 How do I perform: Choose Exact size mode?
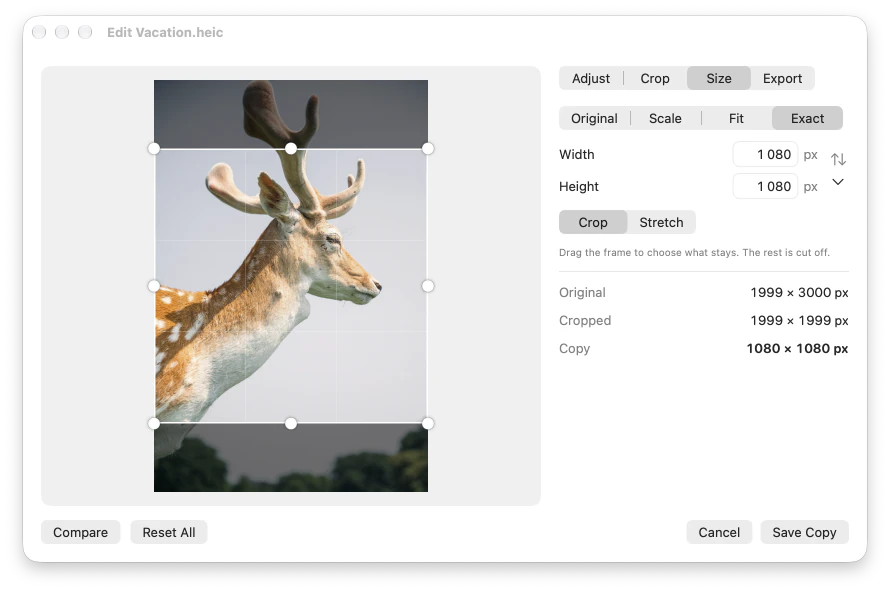pos(807,118)
